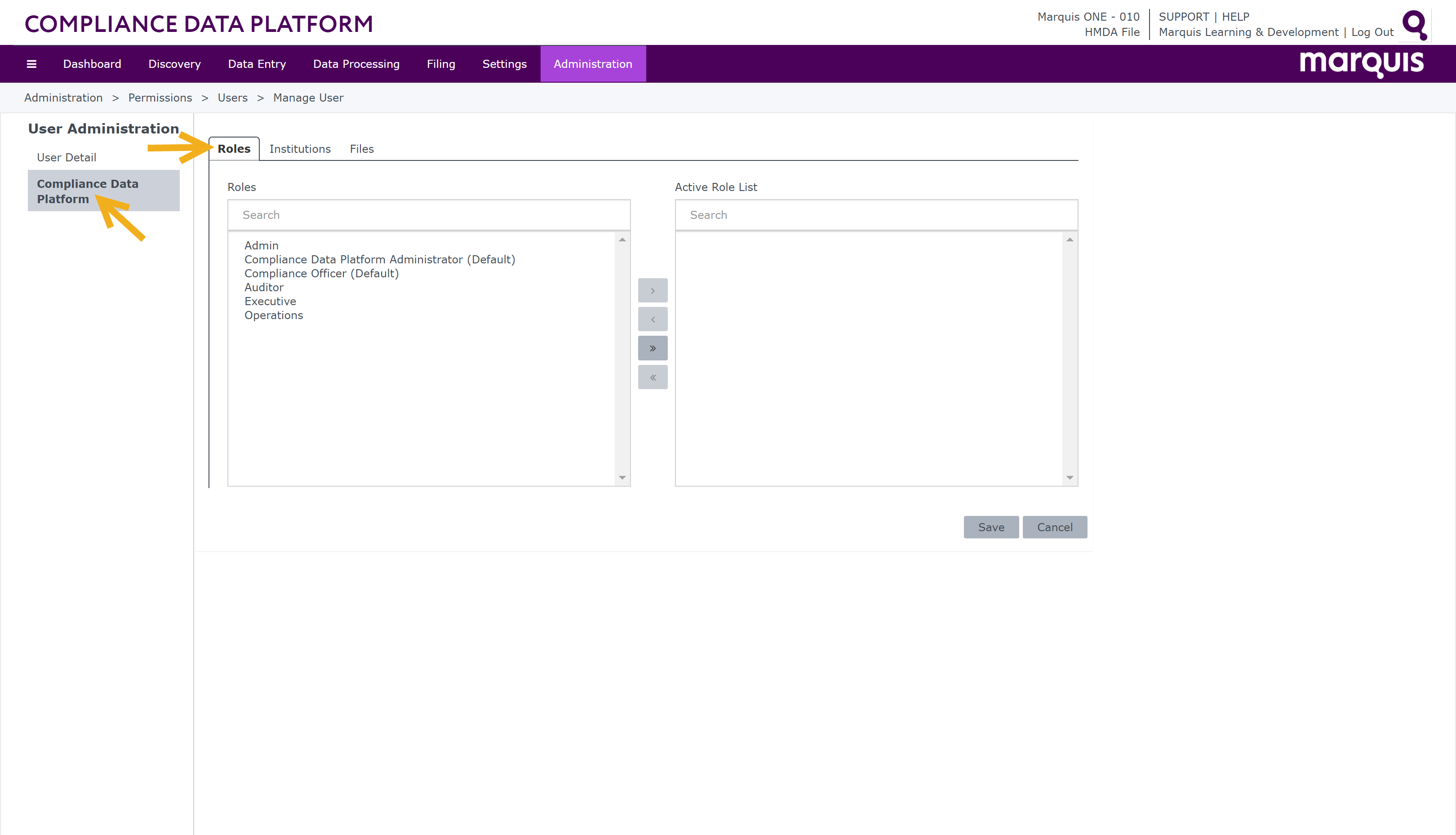Go to Users breadcrumb
The width and height of the screenshot is (1456, 835).
click(232, 98)
